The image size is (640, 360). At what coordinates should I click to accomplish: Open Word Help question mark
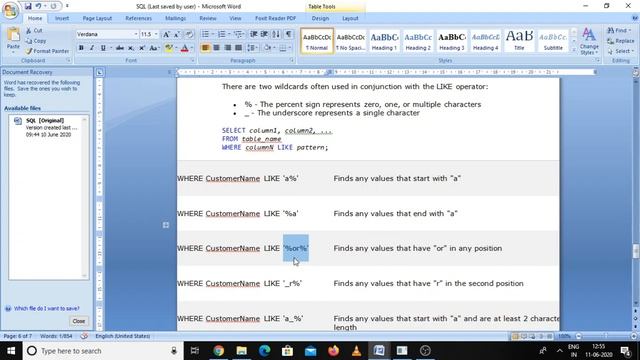point(635,18)
